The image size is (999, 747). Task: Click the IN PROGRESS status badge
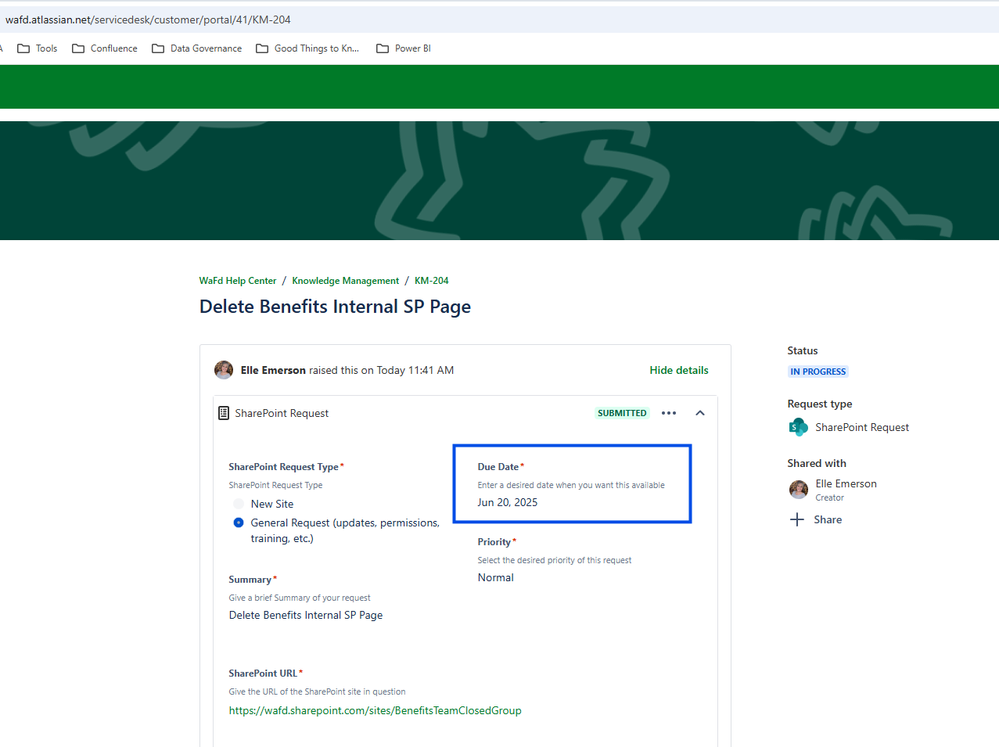(x=818, y=372)
